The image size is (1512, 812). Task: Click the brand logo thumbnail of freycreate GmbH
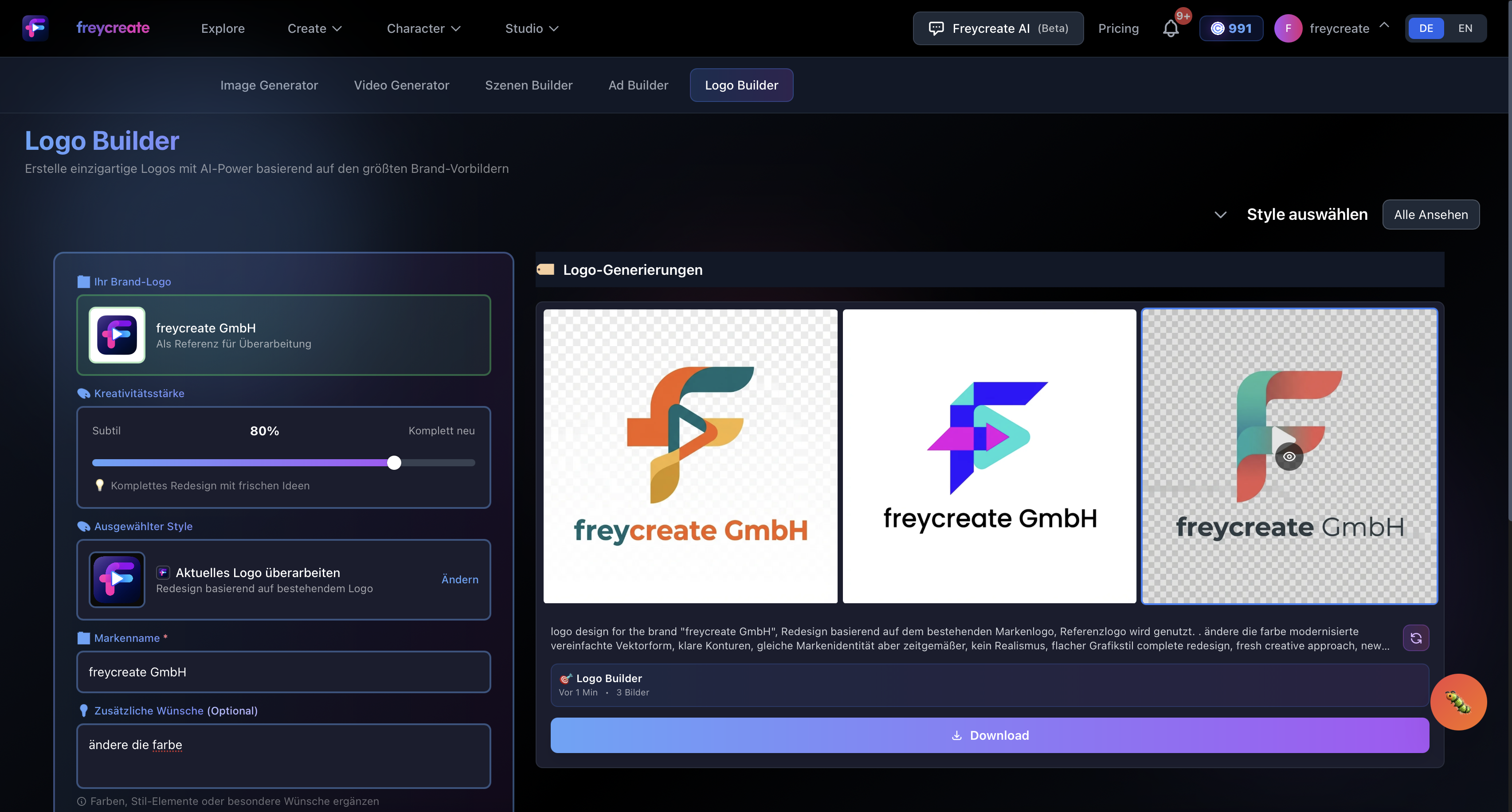click(x=117, y=335)
